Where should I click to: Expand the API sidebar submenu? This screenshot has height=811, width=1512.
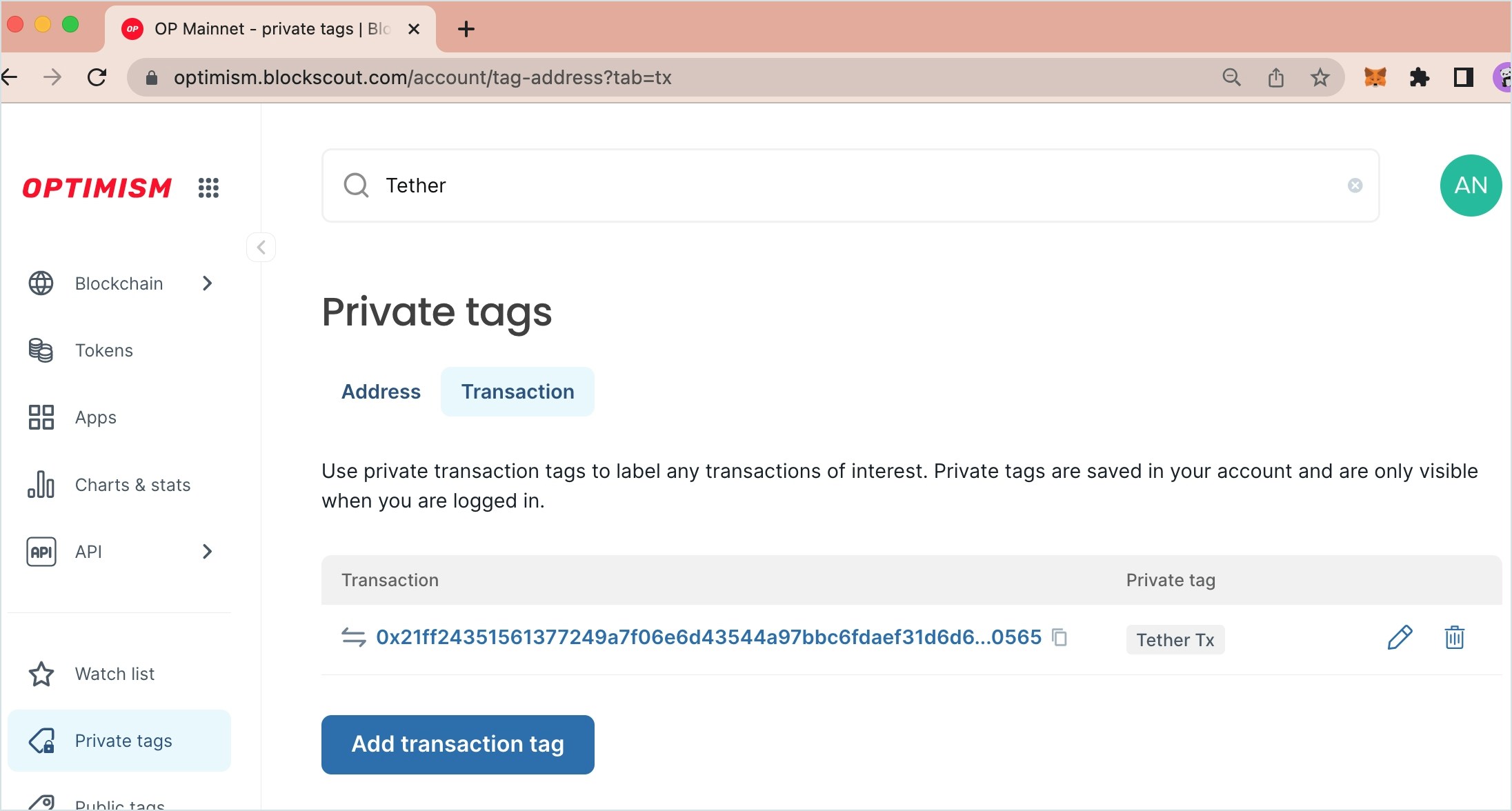pyautogui.click(x=207, y=552)
